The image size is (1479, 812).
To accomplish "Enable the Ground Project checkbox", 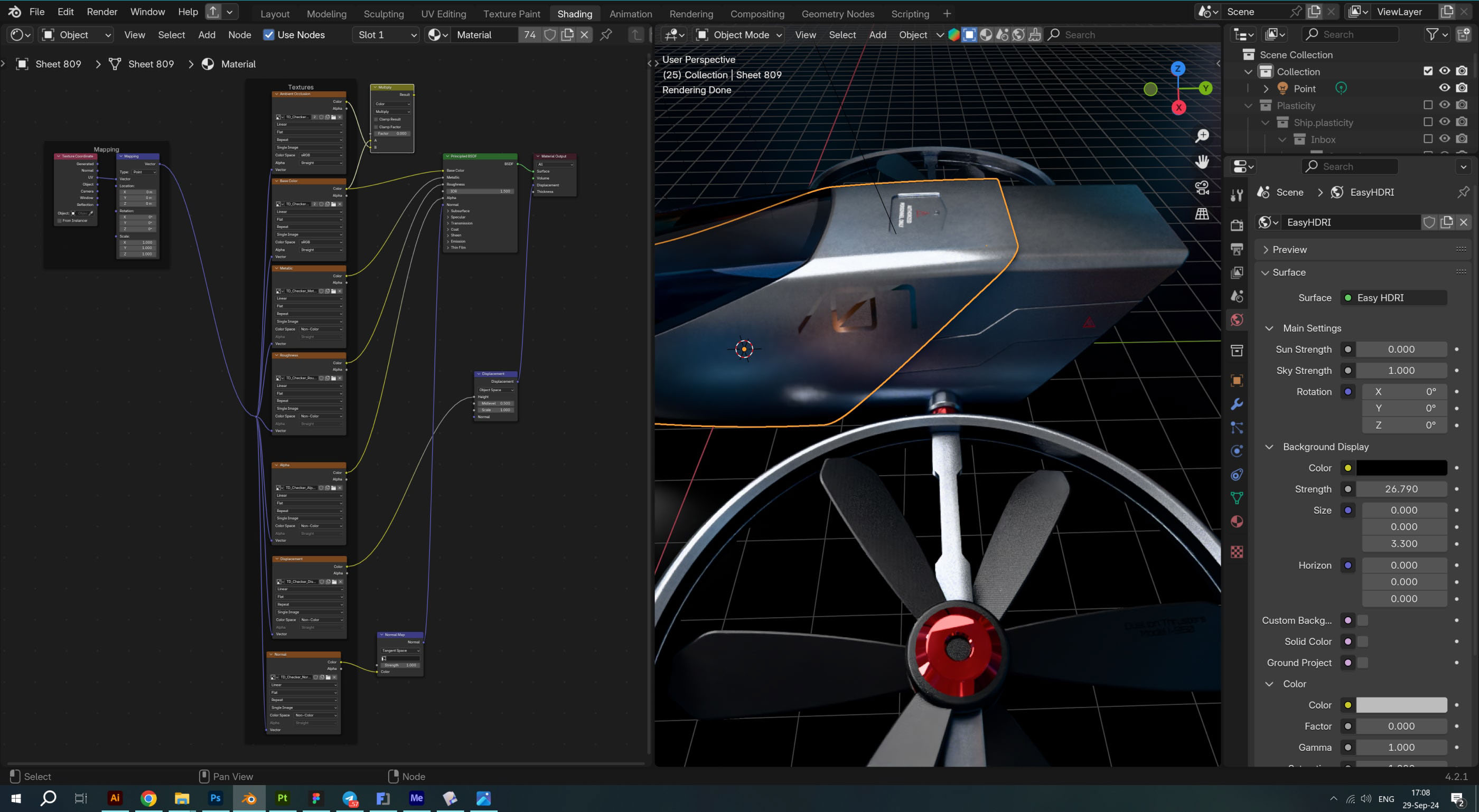I will click(1362, 663).
